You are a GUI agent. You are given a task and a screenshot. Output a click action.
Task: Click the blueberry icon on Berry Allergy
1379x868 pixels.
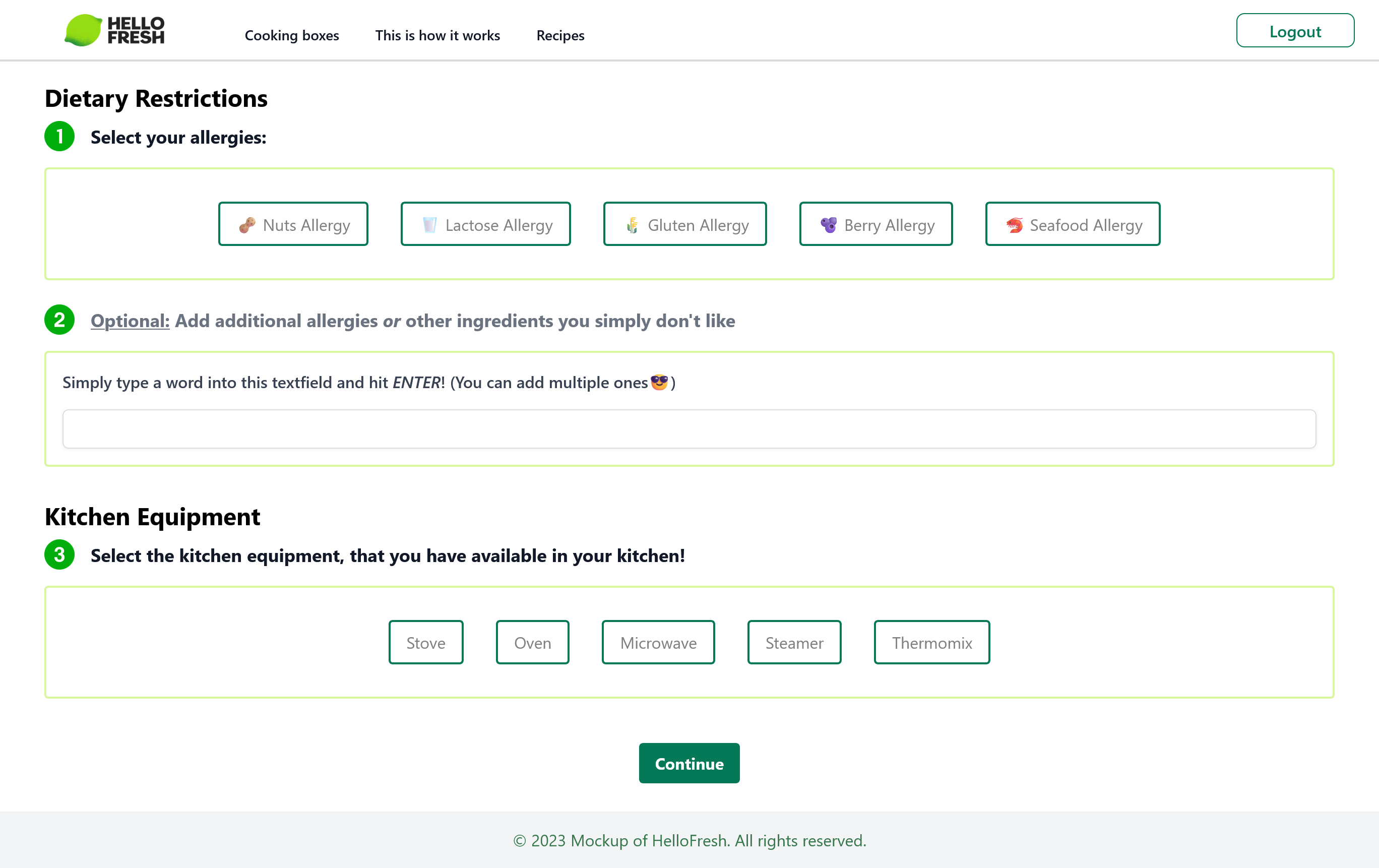[828, 225]
